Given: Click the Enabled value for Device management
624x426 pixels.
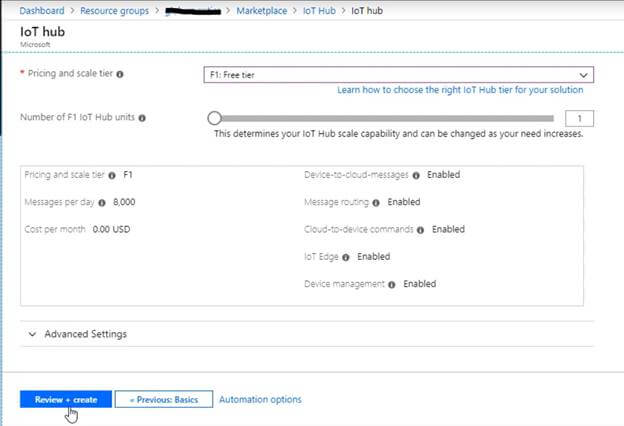Looking at the screenshot, I should [420, 284].
